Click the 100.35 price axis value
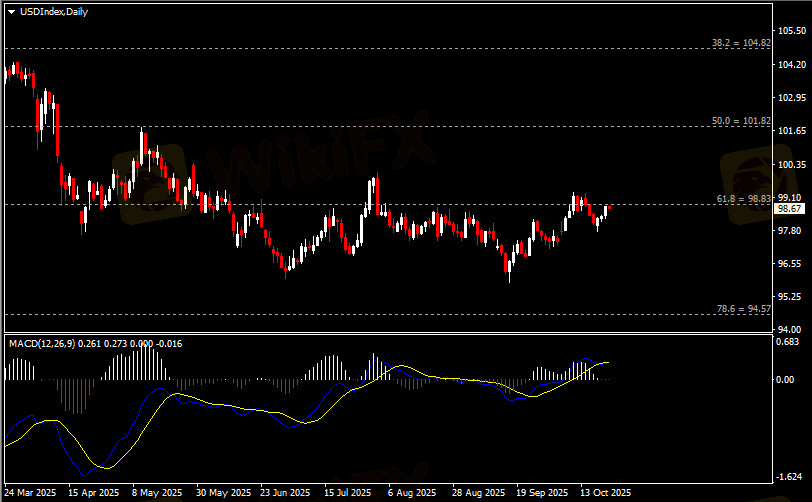Screen dimensions: 812x502 click(x=792, y=165)
